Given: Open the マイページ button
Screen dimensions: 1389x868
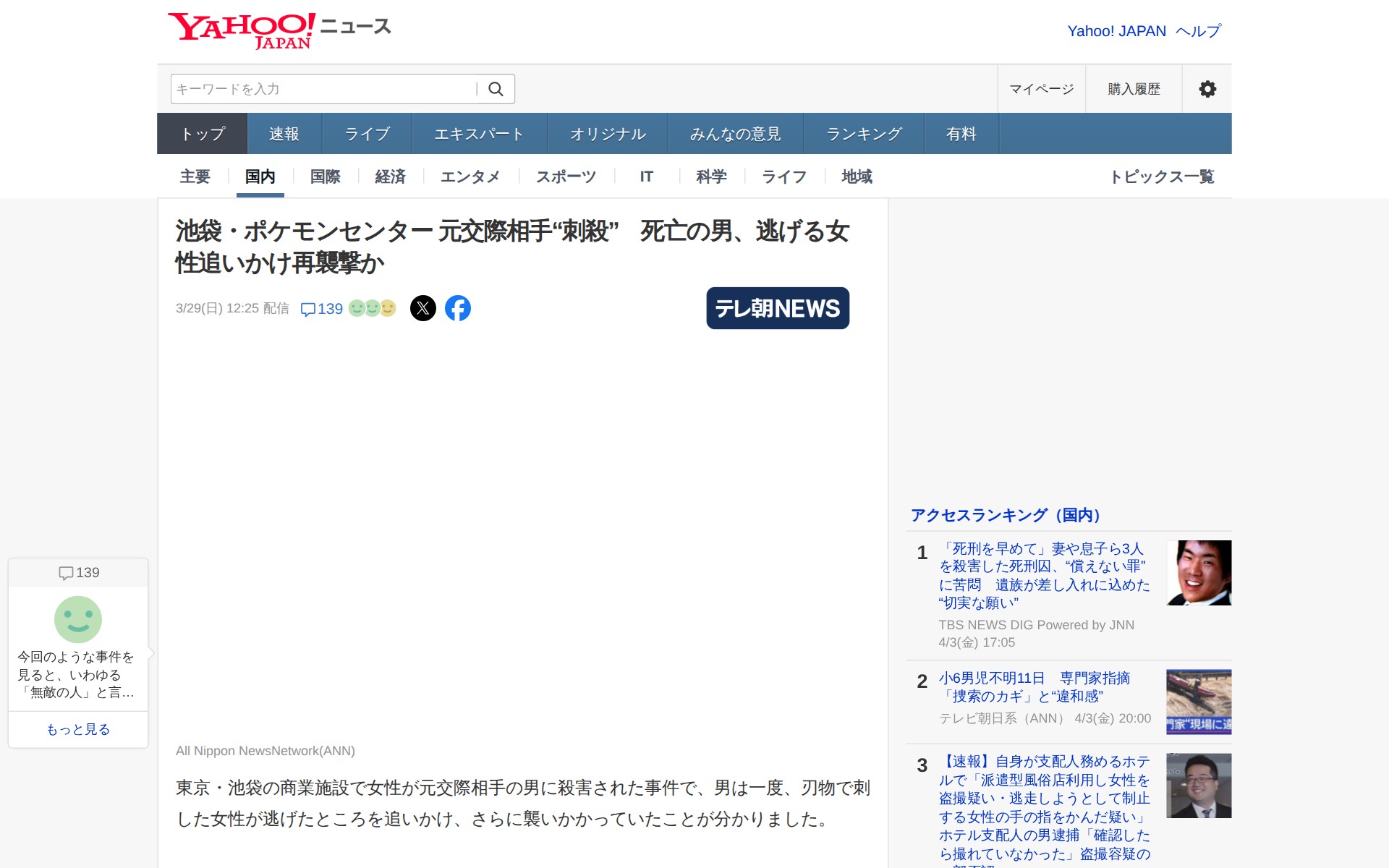Looking at the screenshot, I should [x=1041, y=89].
